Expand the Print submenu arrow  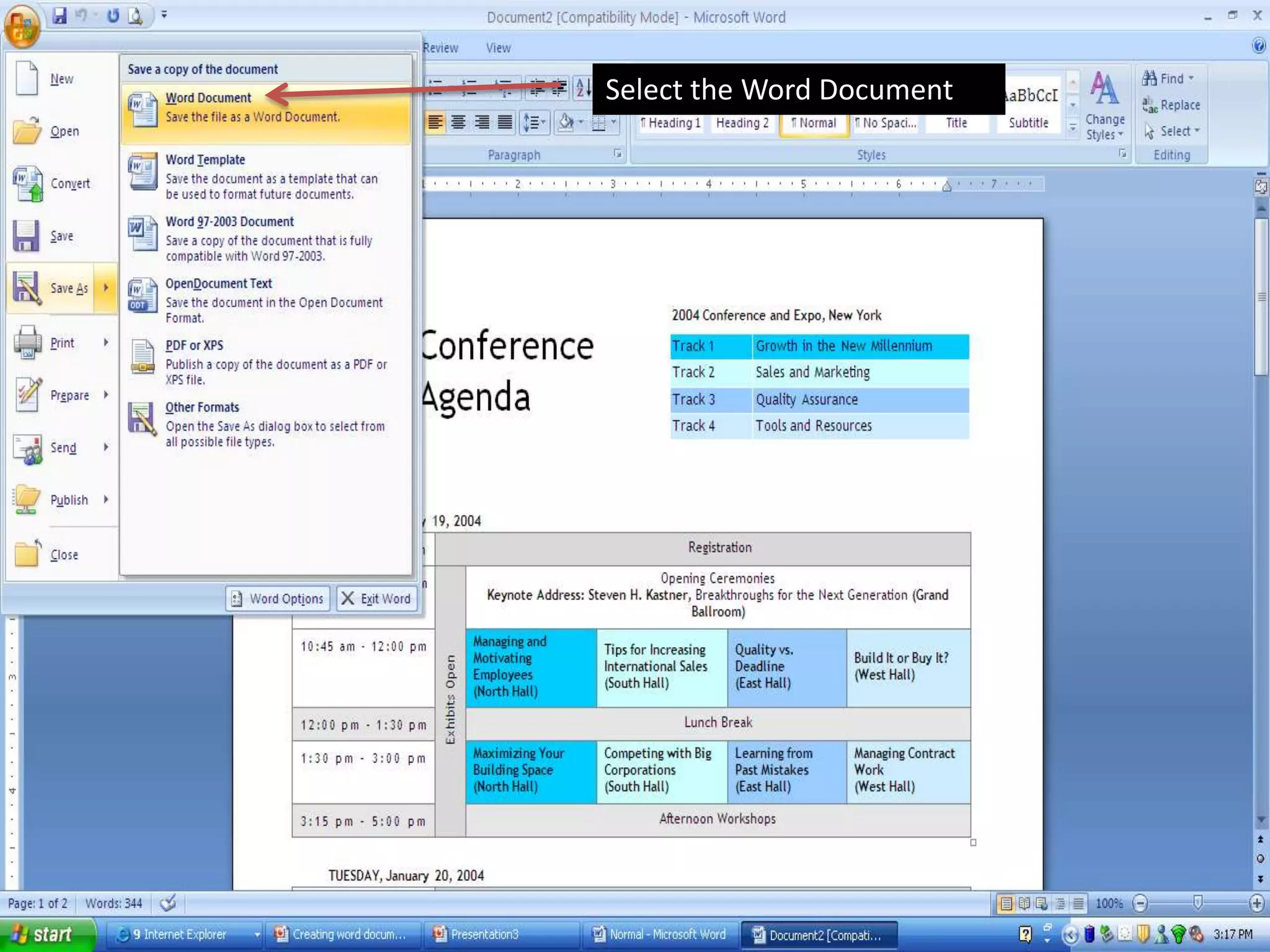(x=106, y=342)
